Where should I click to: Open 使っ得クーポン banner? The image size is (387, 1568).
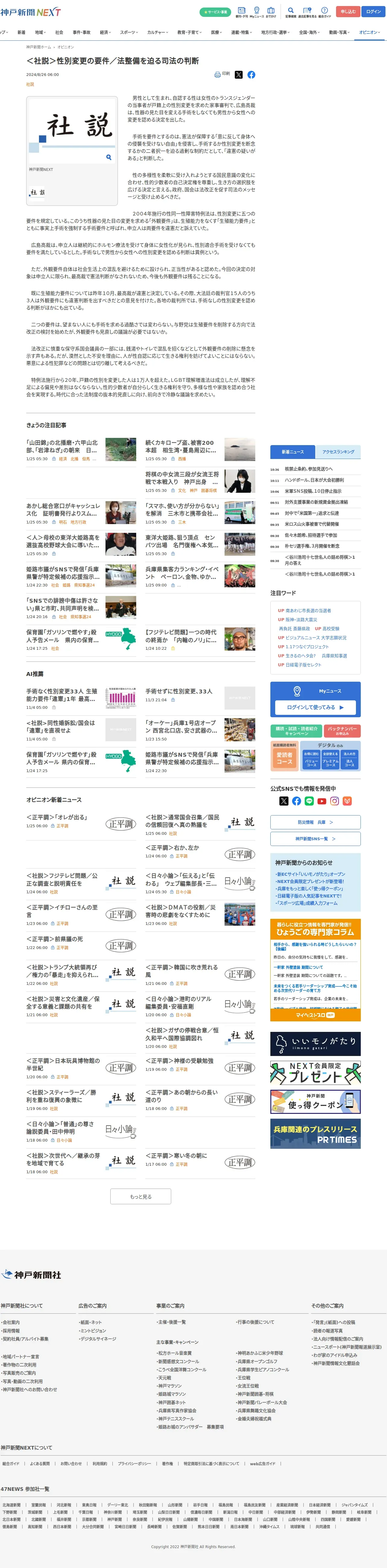(315, 1102)
